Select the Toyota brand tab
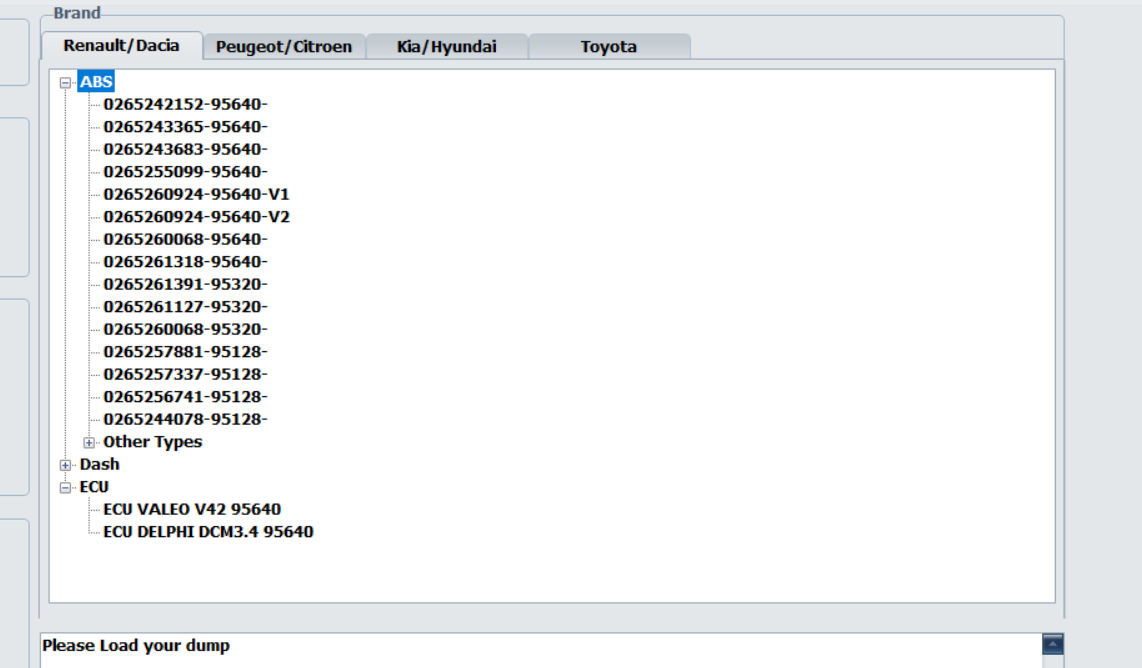This screenshot has height=668, width=1142. point(608,46)
